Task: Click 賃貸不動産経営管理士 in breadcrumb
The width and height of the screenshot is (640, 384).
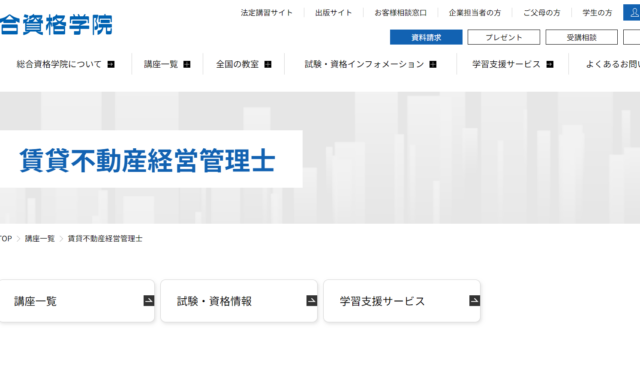Action: click(x=105, y=239)
